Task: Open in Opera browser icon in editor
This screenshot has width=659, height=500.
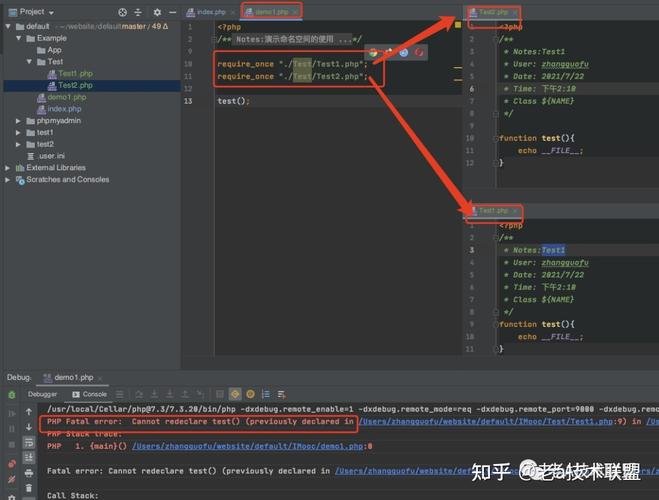Action: pyautogui.click(x=419, y=53)
